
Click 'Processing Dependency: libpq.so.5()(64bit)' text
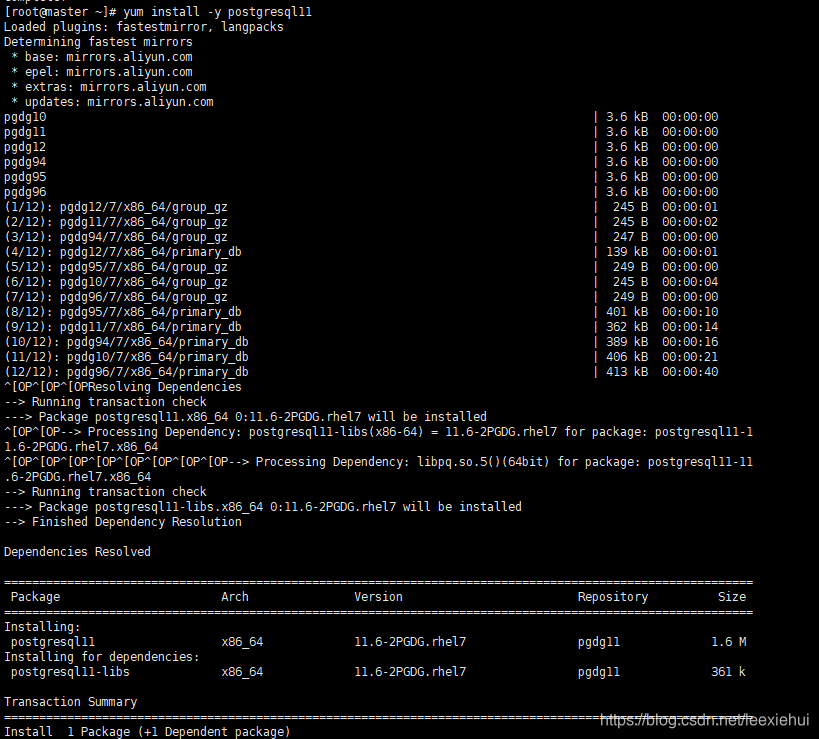402,462
